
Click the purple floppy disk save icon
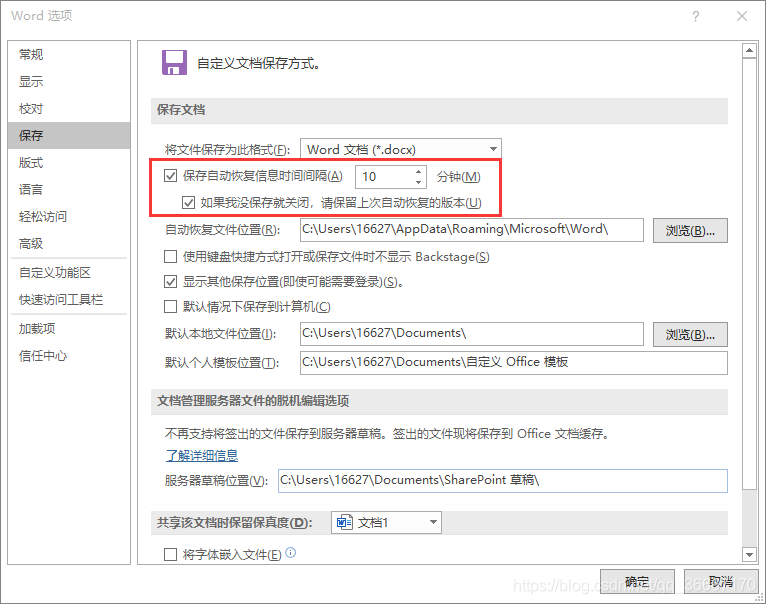174,63
